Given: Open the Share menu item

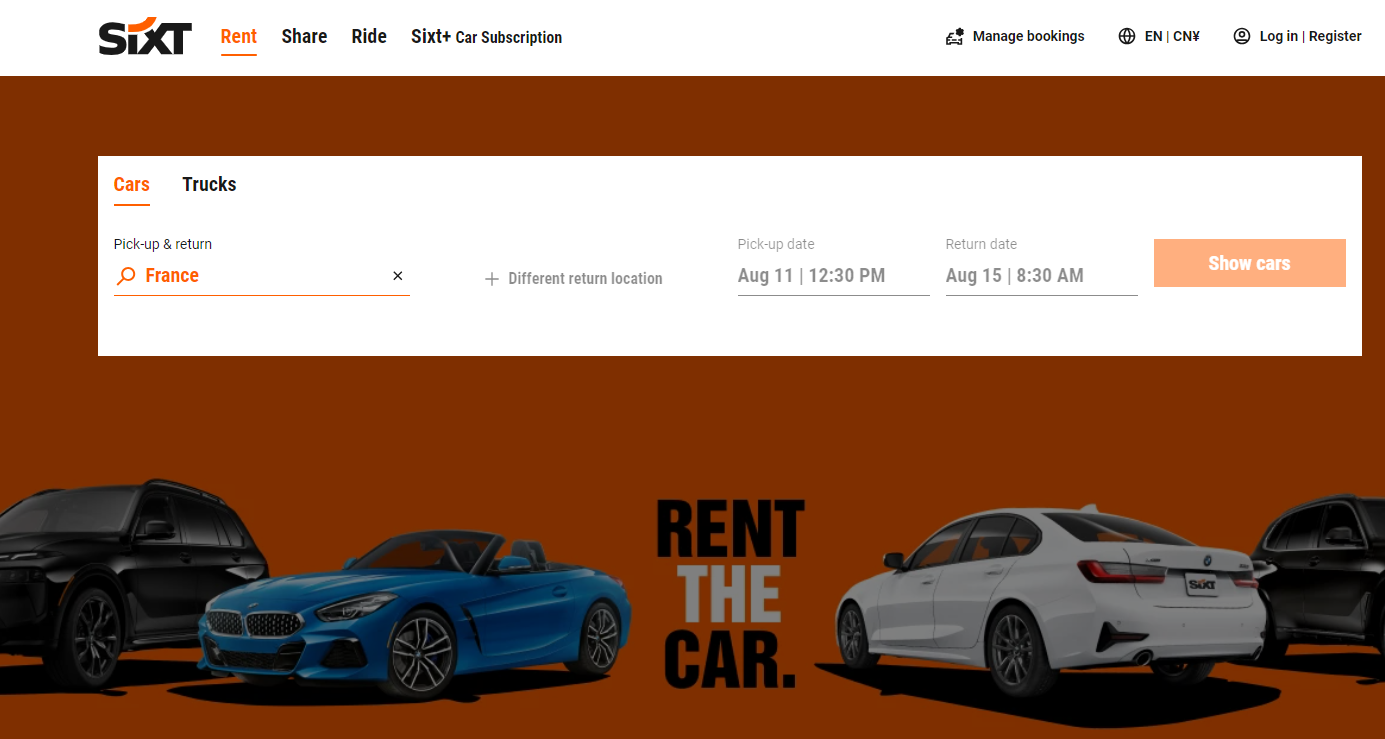Looking at the screenshot, I should (x=304, y=37).
